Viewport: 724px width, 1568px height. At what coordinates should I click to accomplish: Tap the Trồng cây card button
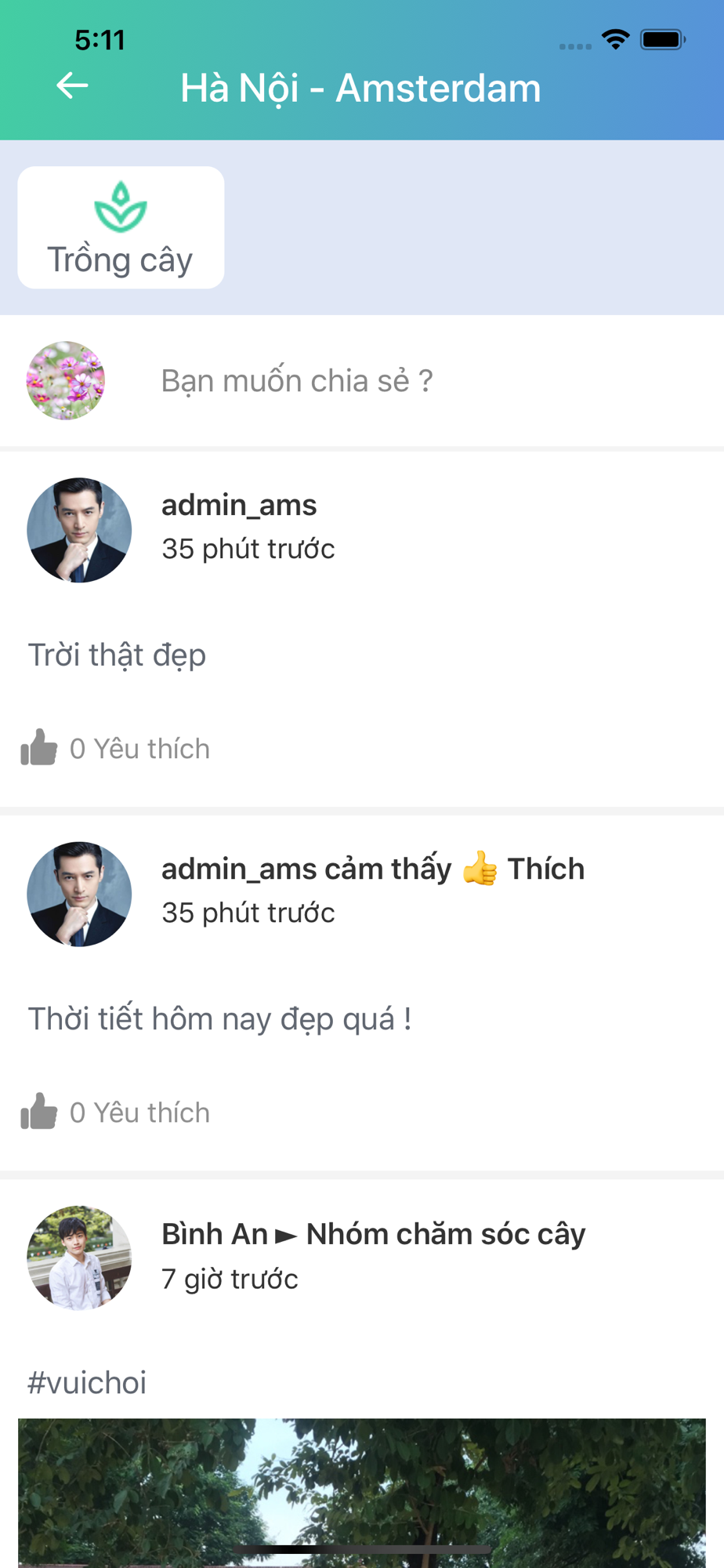click(121, 227)
